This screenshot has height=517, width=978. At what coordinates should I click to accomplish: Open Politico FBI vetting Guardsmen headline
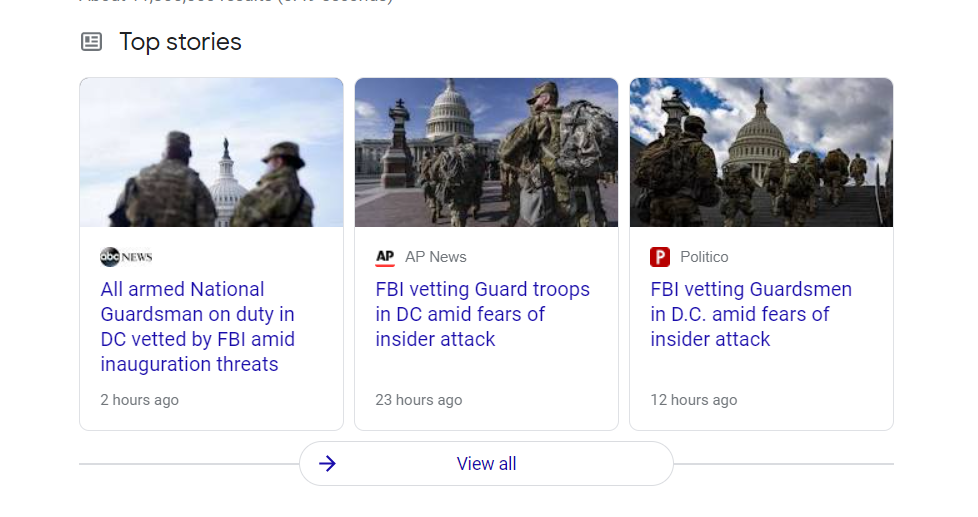click(751, 314)
